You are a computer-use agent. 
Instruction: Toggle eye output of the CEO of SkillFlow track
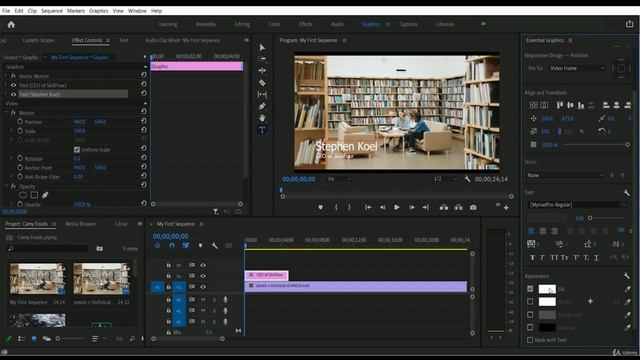coord(203,276)
